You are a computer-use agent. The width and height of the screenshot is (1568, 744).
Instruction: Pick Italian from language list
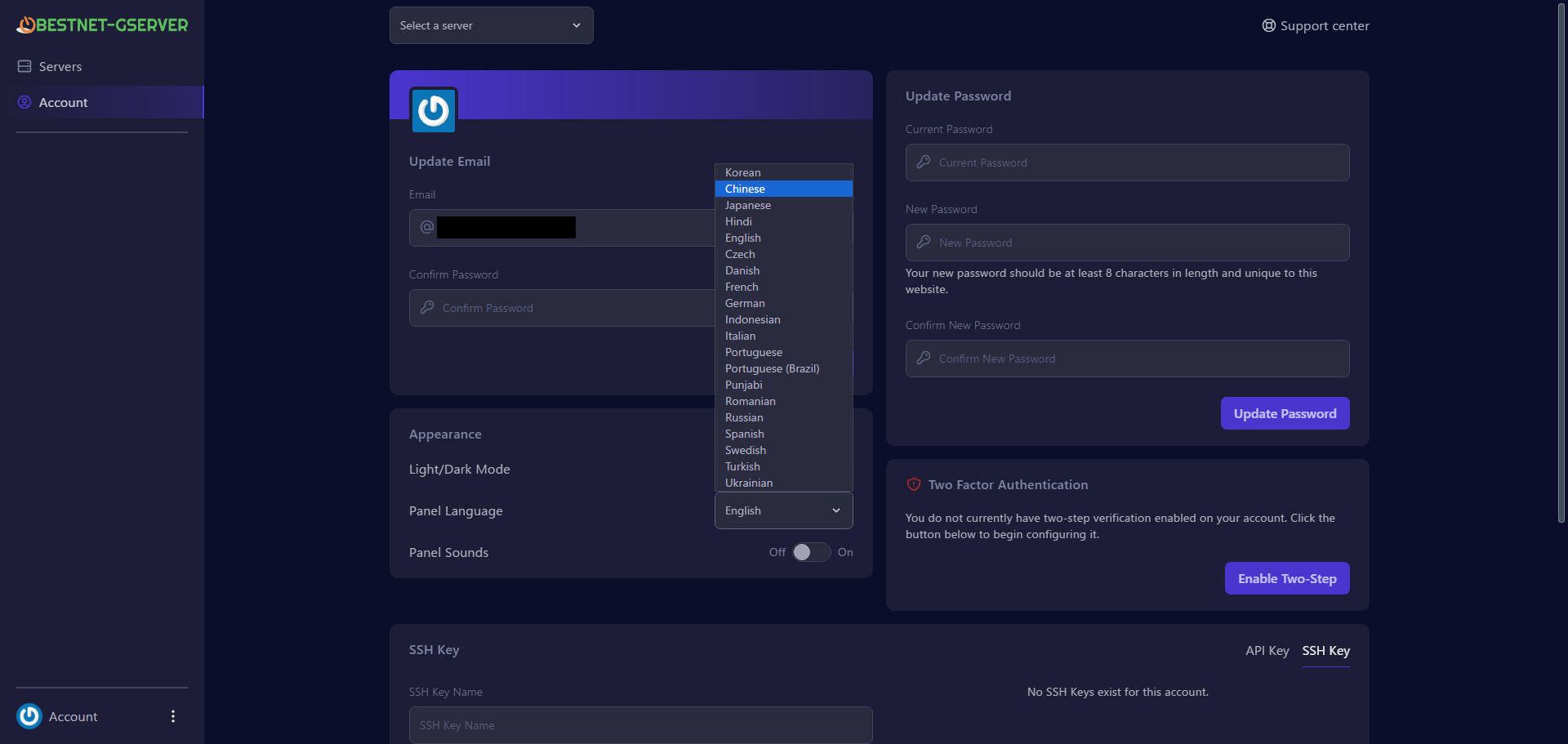point(784,336)
